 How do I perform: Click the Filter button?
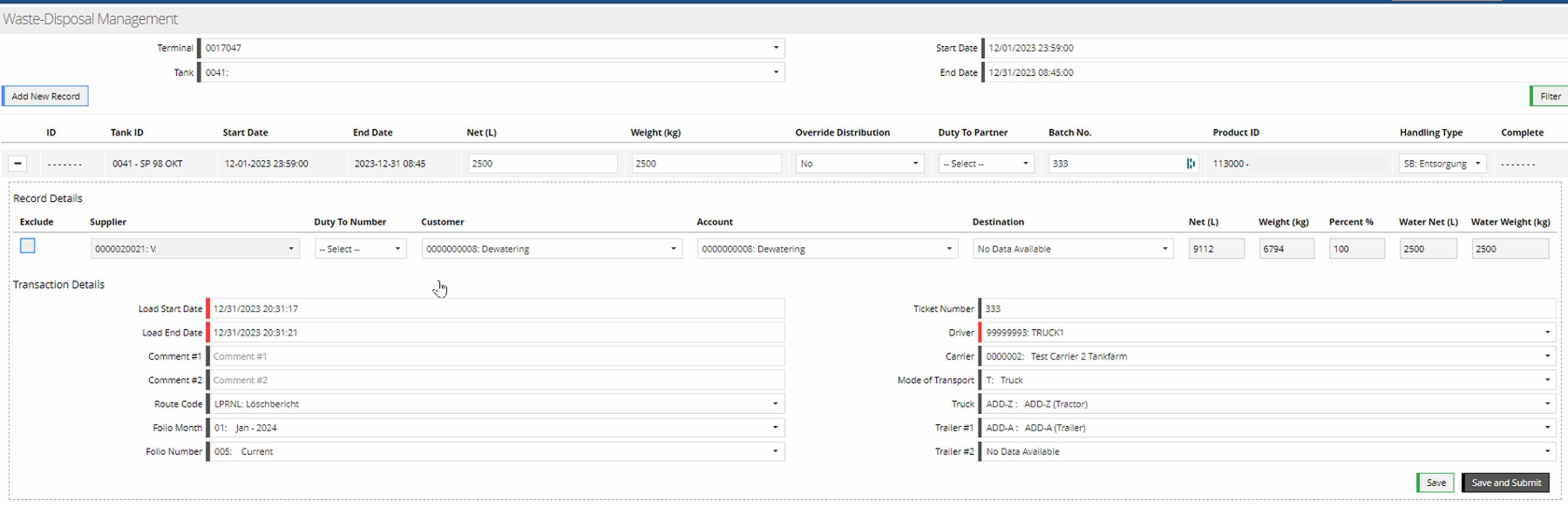1549,96
